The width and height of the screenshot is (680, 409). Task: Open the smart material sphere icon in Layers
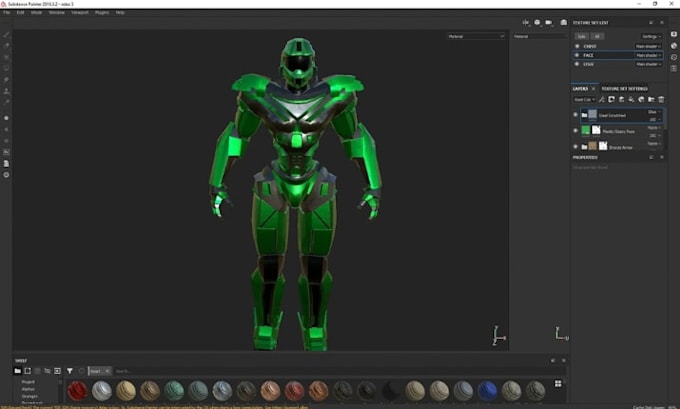(641, 99)
